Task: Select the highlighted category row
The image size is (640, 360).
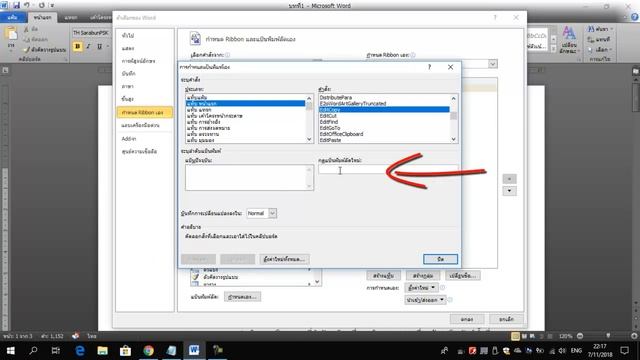Action: pos(245,104)
